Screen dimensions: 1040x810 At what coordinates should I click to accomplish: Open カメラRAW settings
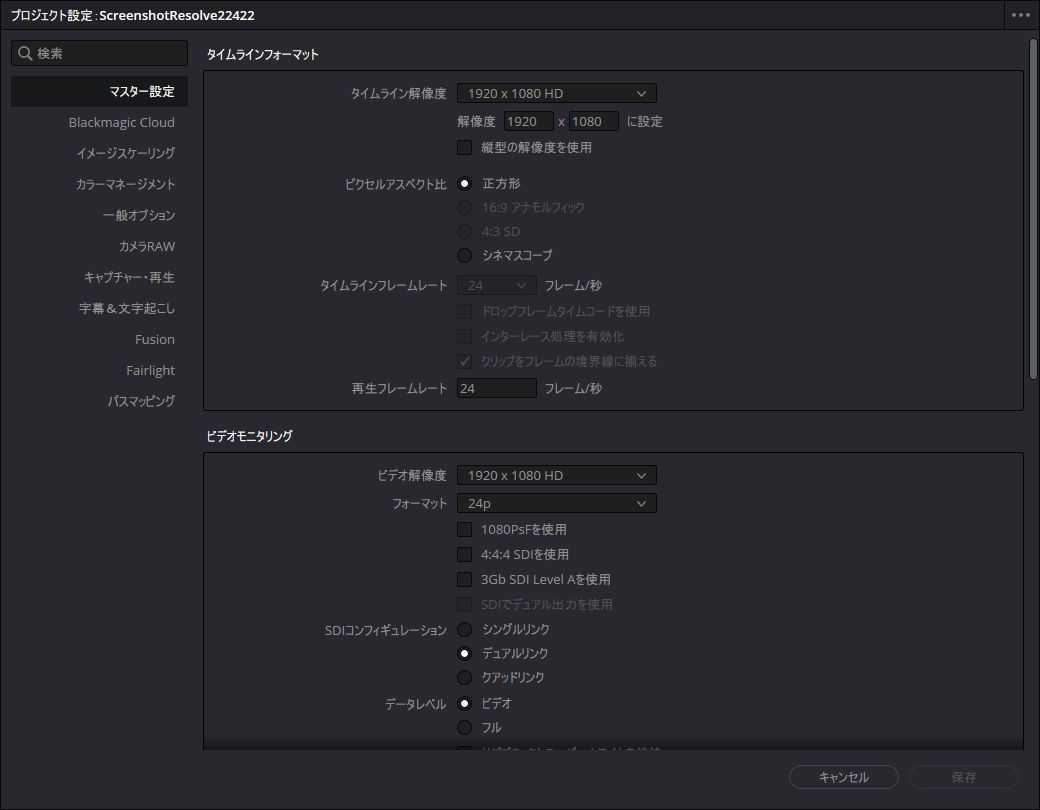(147, 246)
